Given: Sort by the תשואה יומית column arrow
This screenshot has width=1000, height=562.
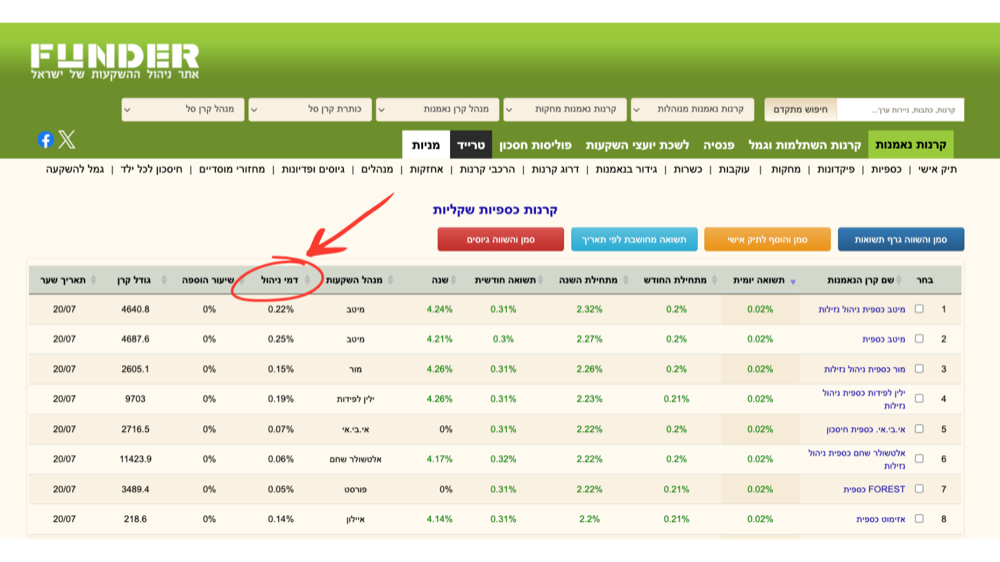Looking at the screenshot, I should coord(793,281).
